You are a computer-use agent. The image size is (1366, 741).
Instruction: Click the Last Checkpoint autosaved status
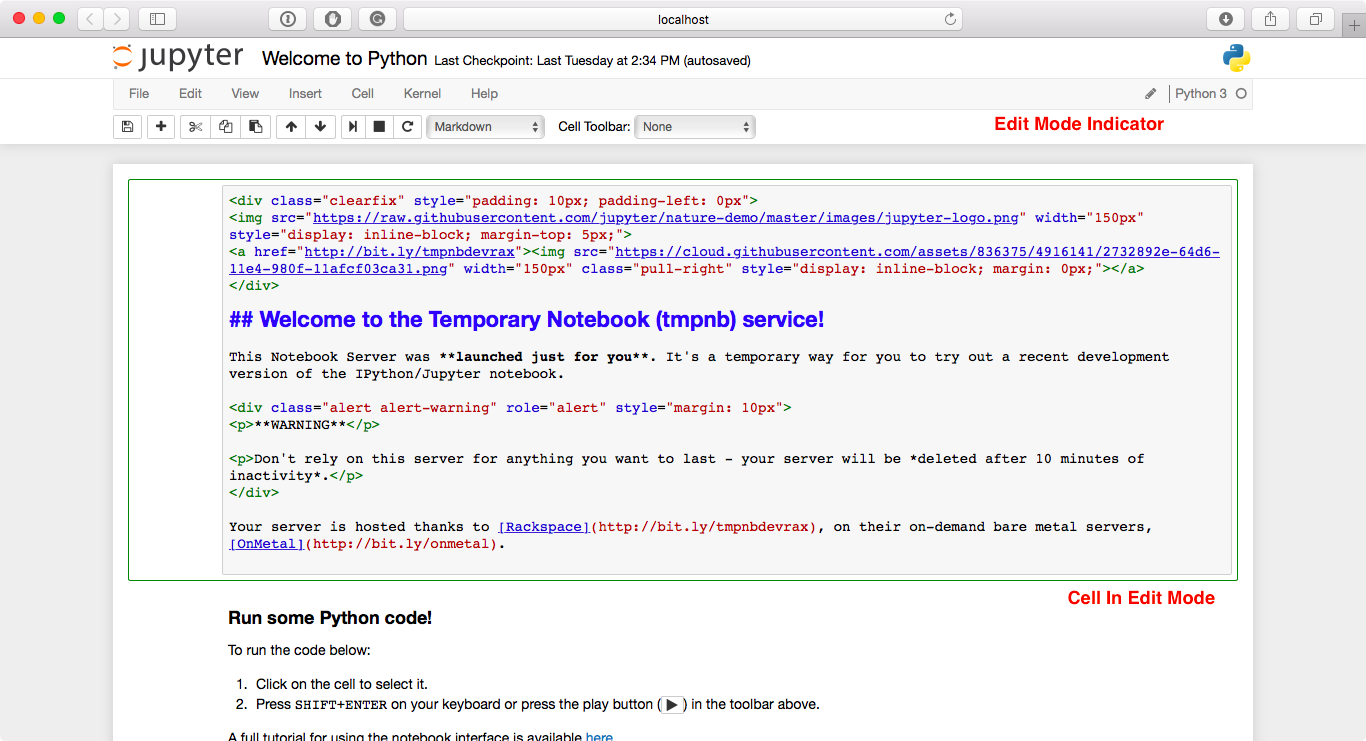(593, 61)
